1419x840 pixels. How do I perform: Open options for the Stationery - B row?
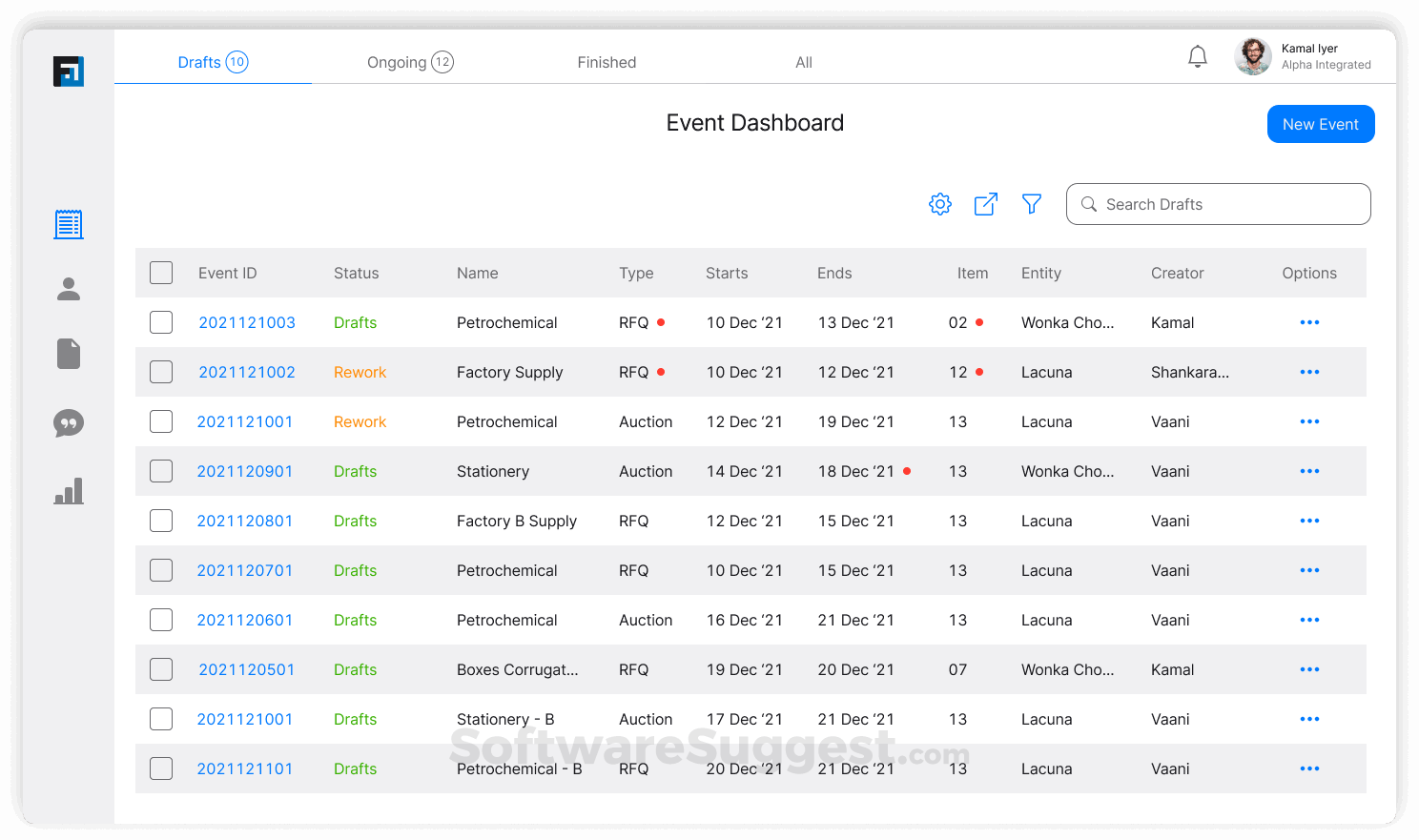(x=1309, y=719)
